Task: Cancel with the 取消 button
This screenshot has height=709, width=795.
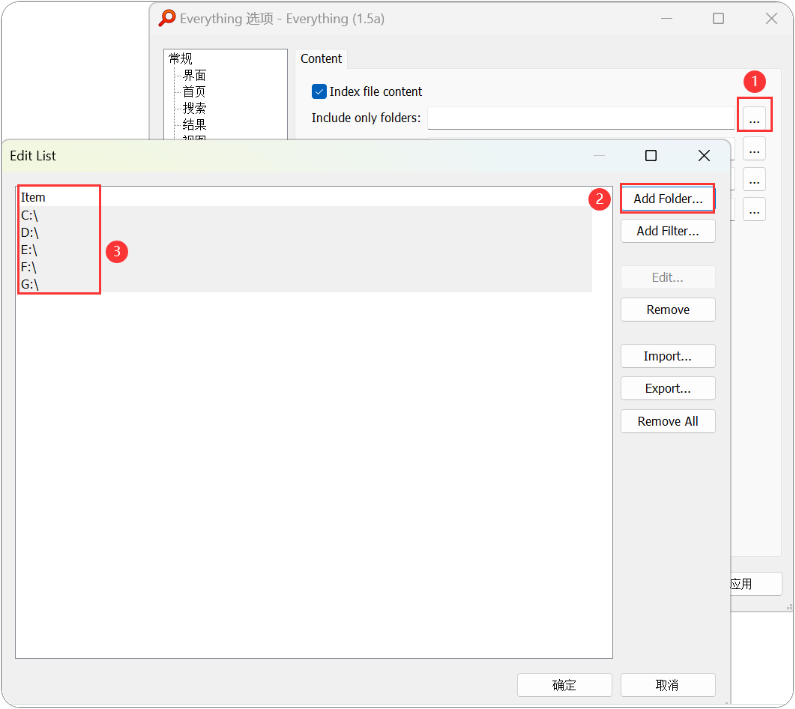Action: [667, 685]
